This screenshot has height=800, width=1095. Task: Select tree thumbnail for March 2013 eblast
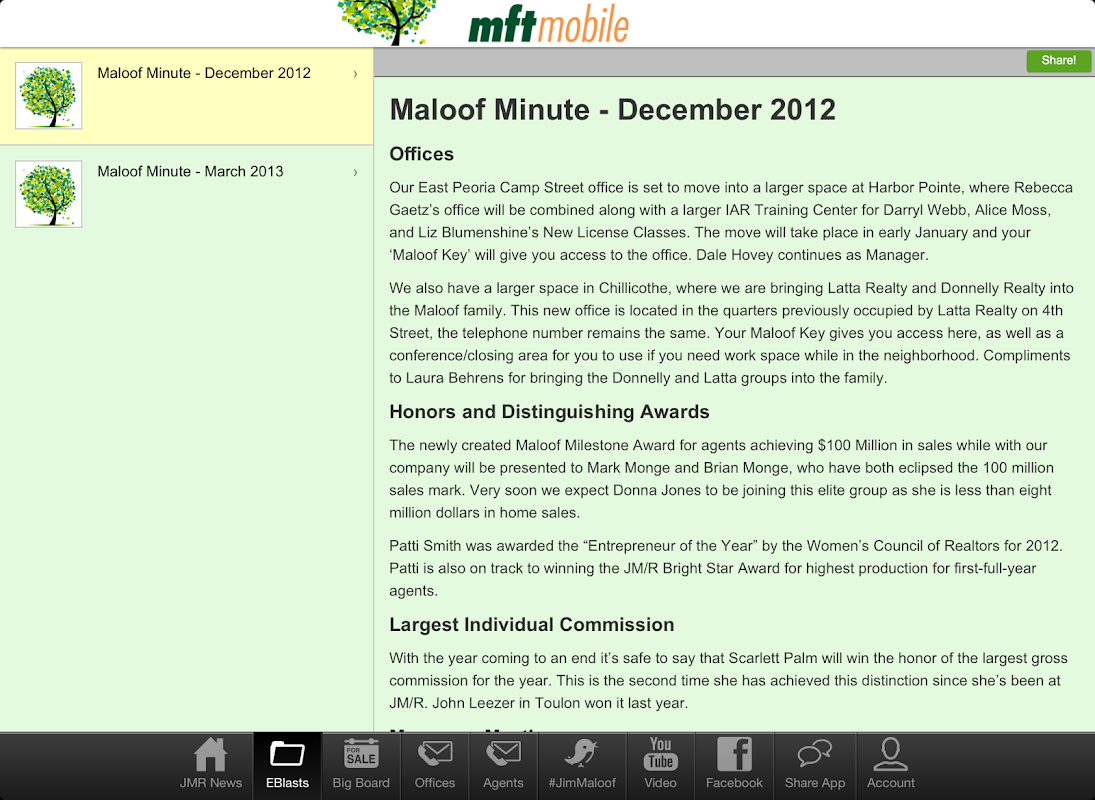(49, 194)
